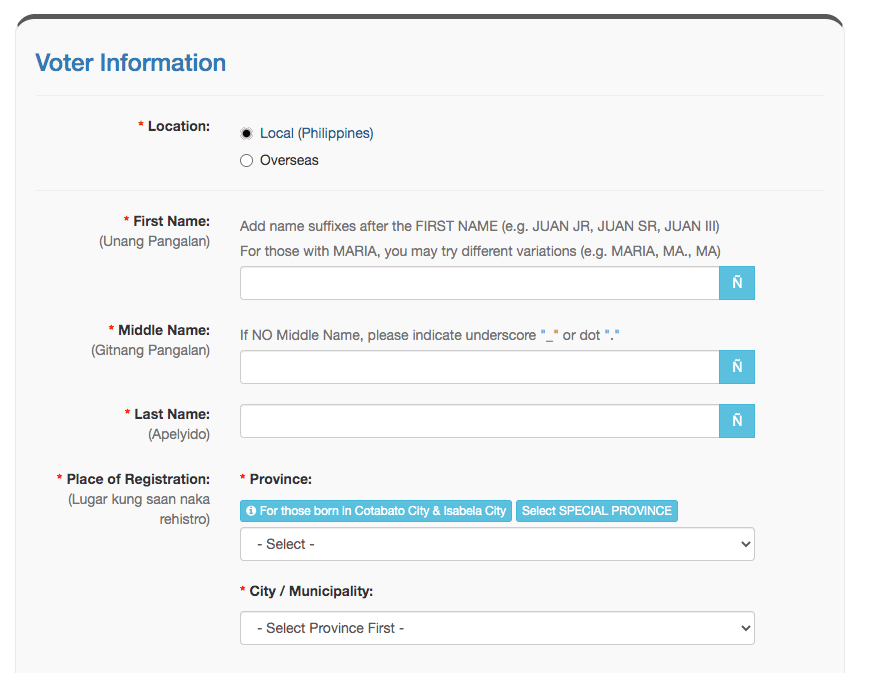Click the Location field label
875x673 pixels.
pos(179,126)
